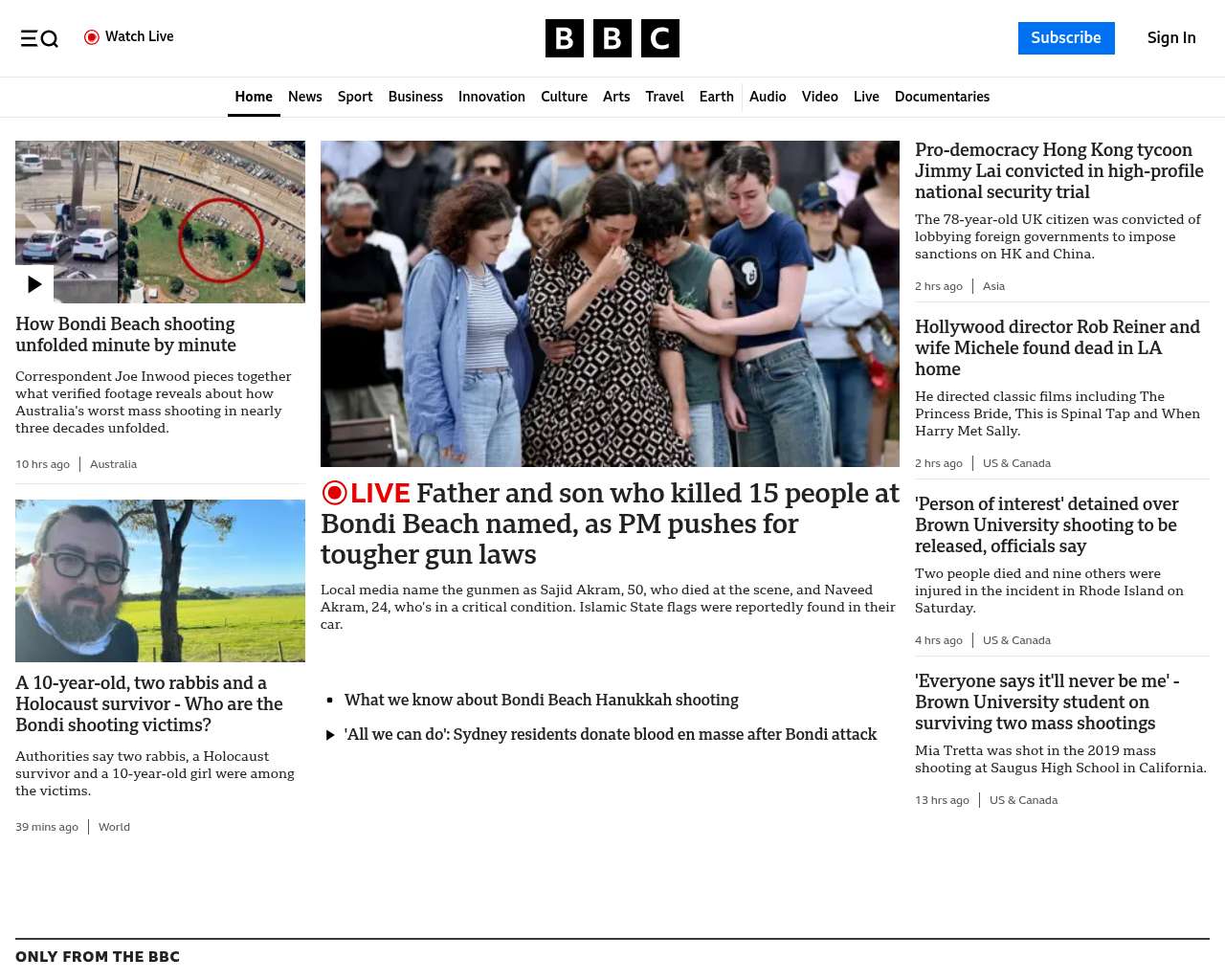The image size is (1225, 980).
Task: Open 'What we know about Bondi Beach' link
Action: (541, 700)
